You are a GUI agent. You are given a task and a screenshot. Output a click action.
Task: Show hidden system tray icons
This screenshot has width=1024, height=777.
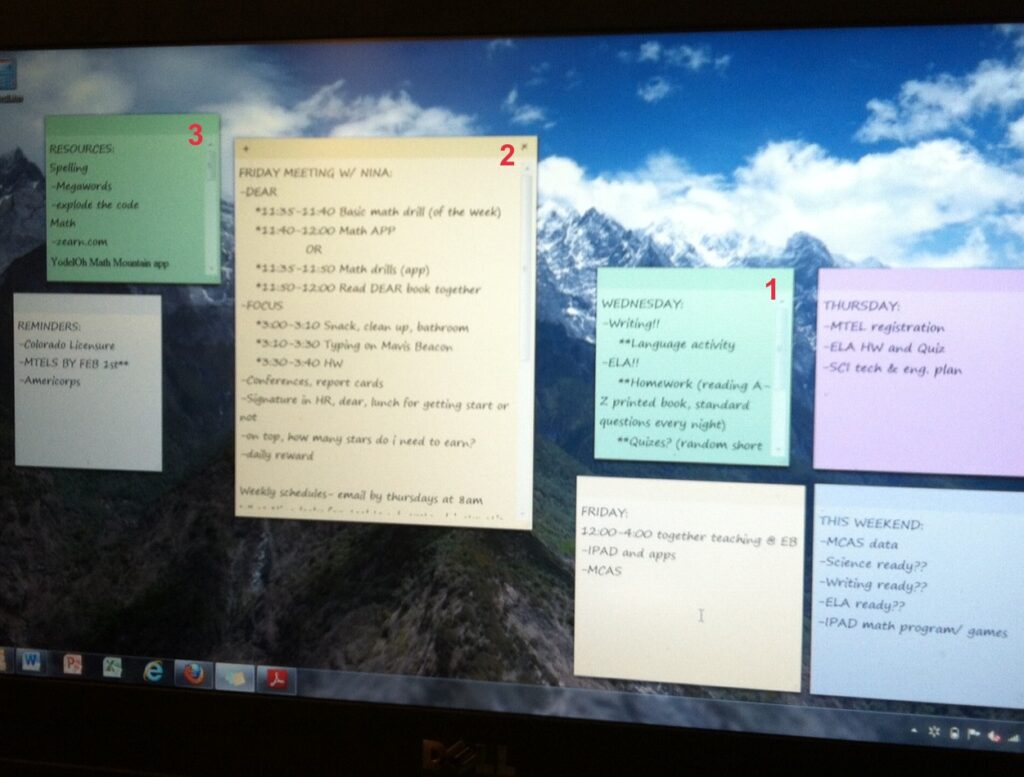[915, 731]
